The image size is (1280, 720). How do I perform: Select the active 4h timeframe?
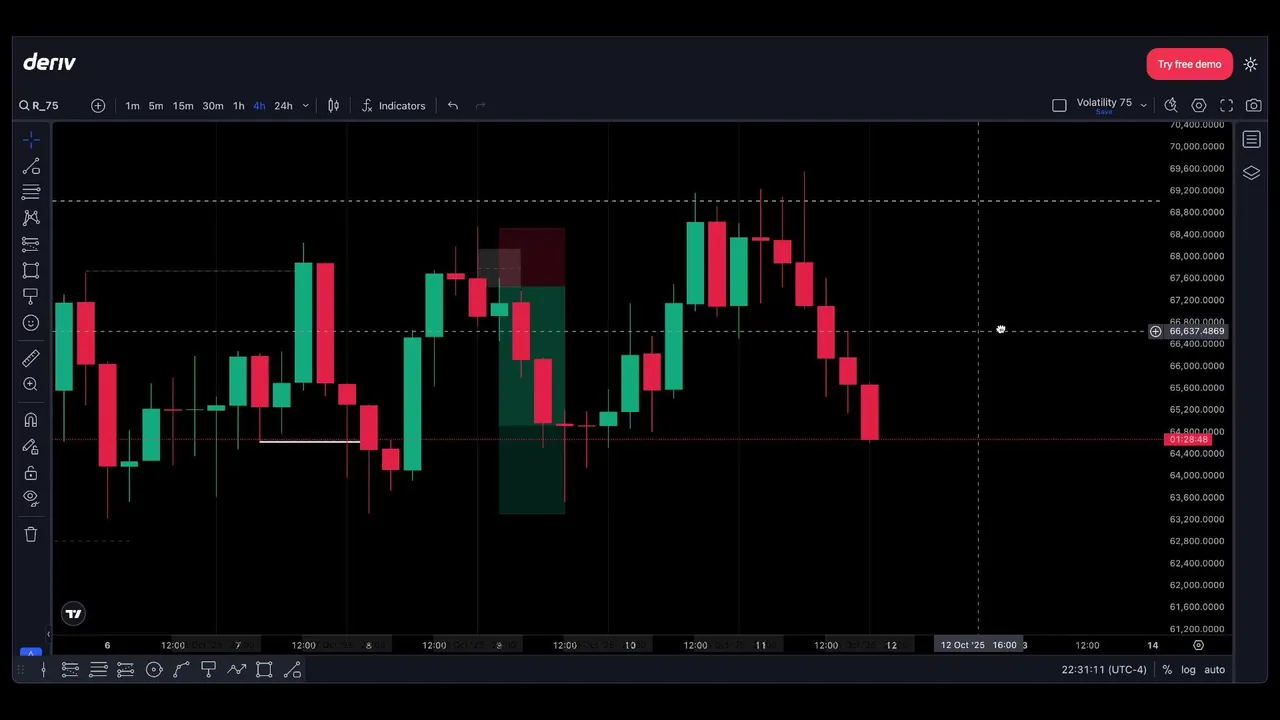coord(259,106)
